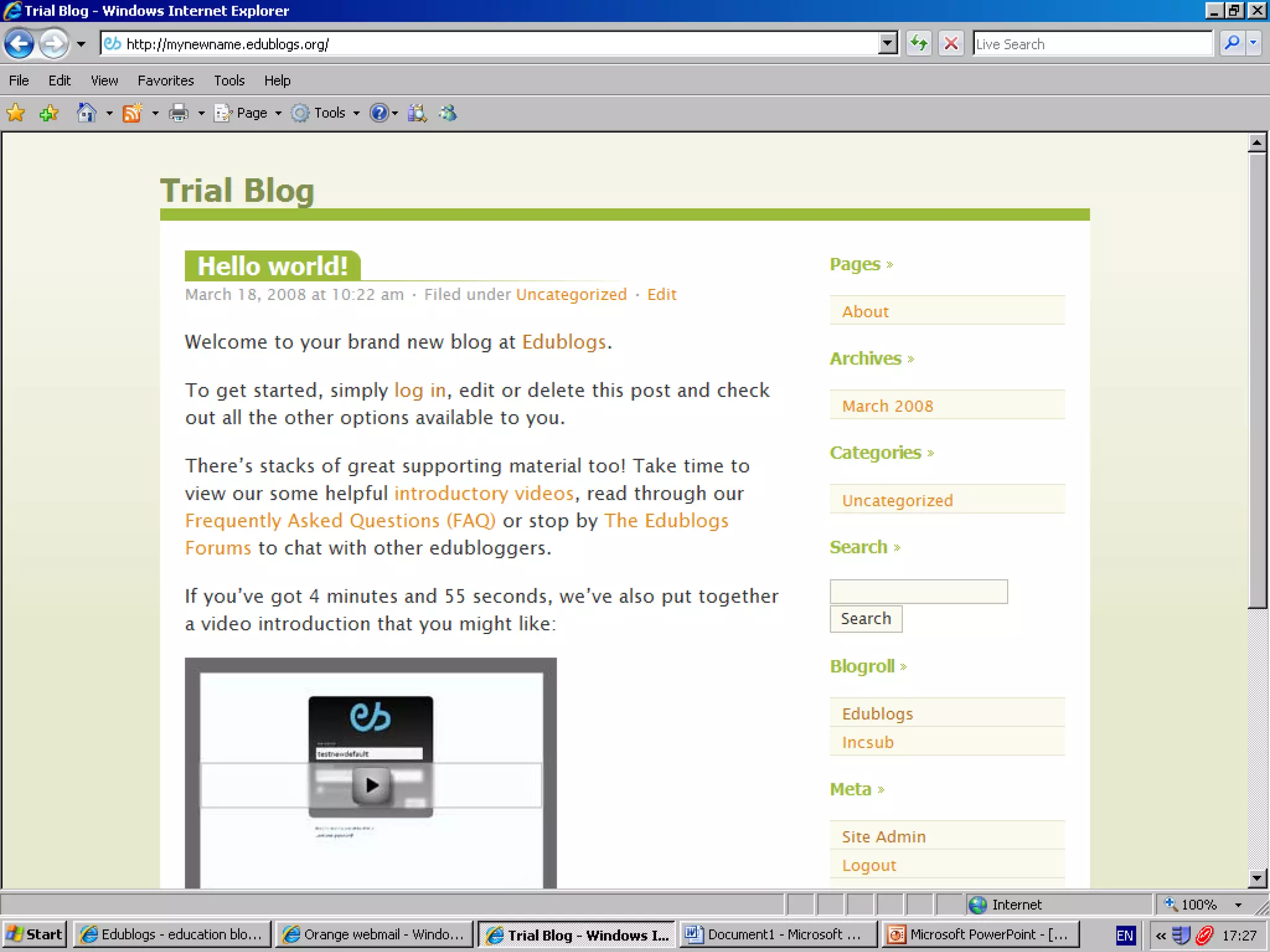
Task: Play the video introduction
Action: pos(371,785)
